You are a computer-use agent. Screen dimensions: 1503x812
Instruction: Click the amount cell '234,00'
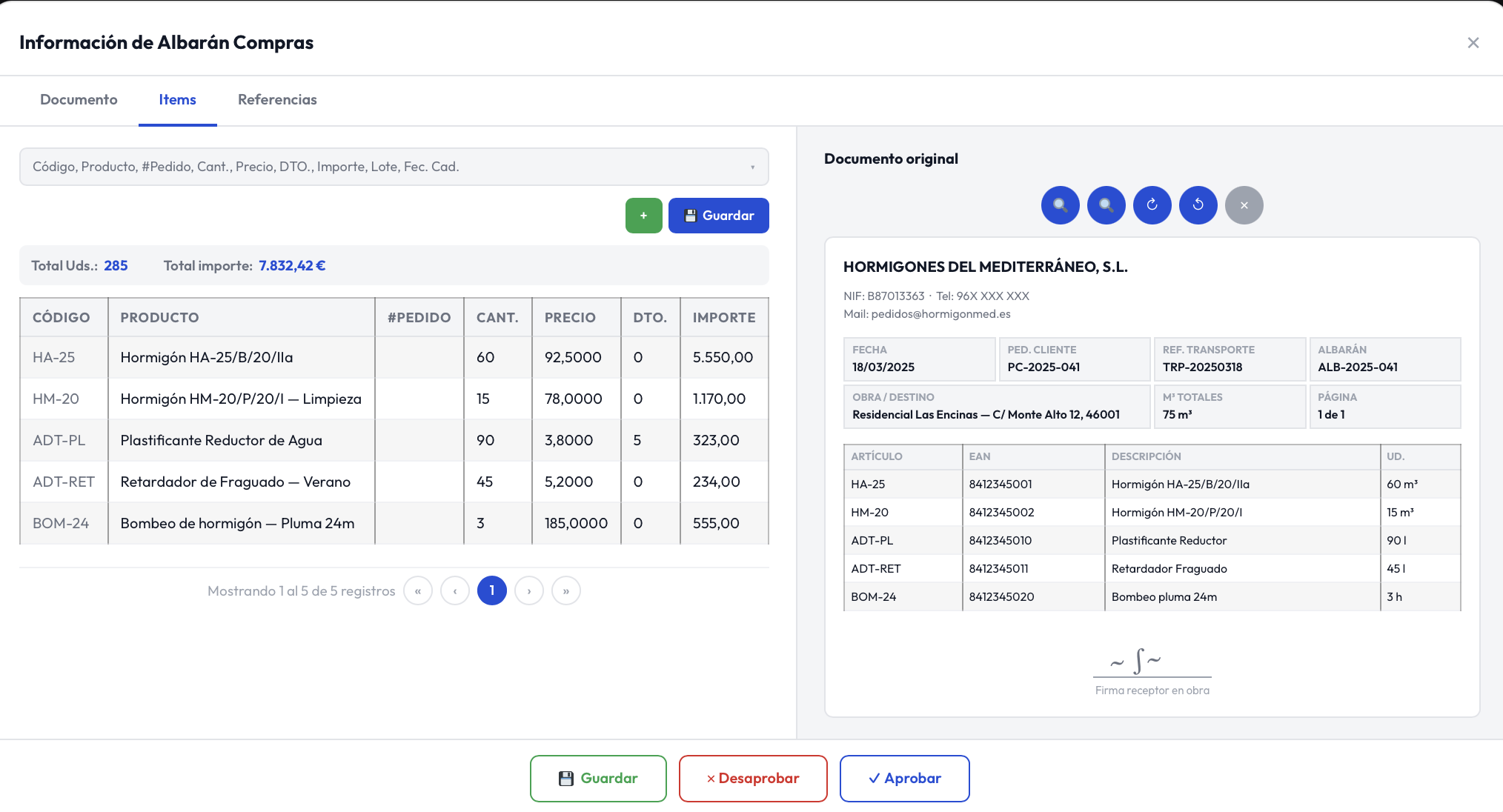coord(724,482)
